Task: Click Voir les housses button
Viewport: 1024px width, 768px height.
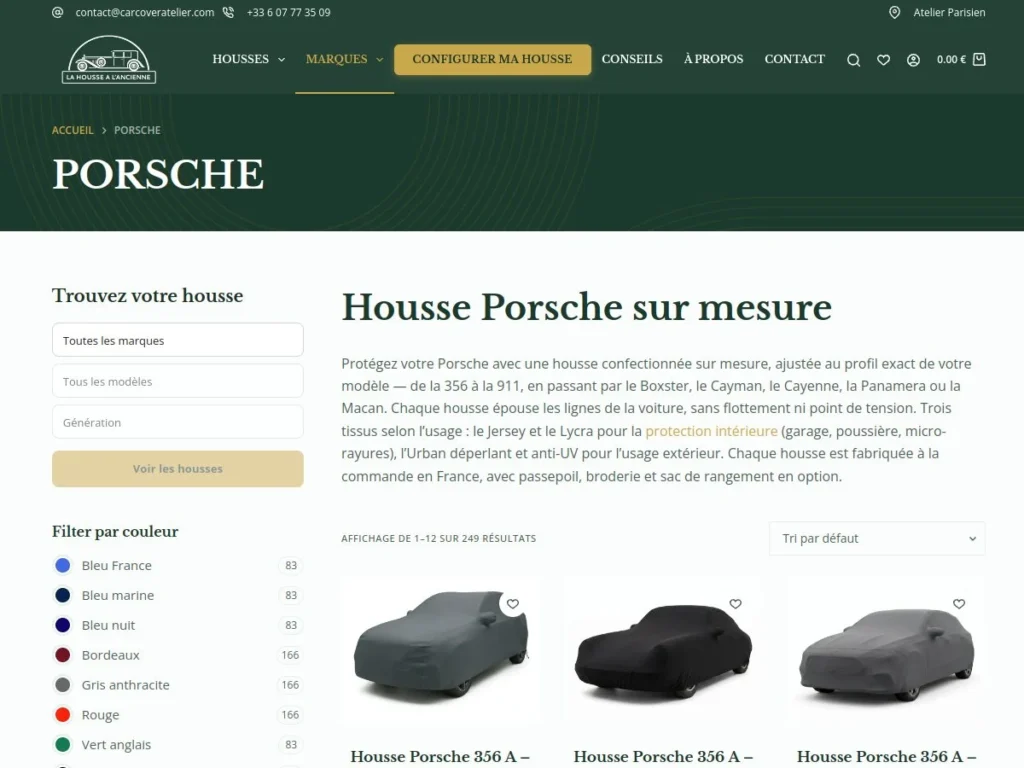Action: coord(178,469)
